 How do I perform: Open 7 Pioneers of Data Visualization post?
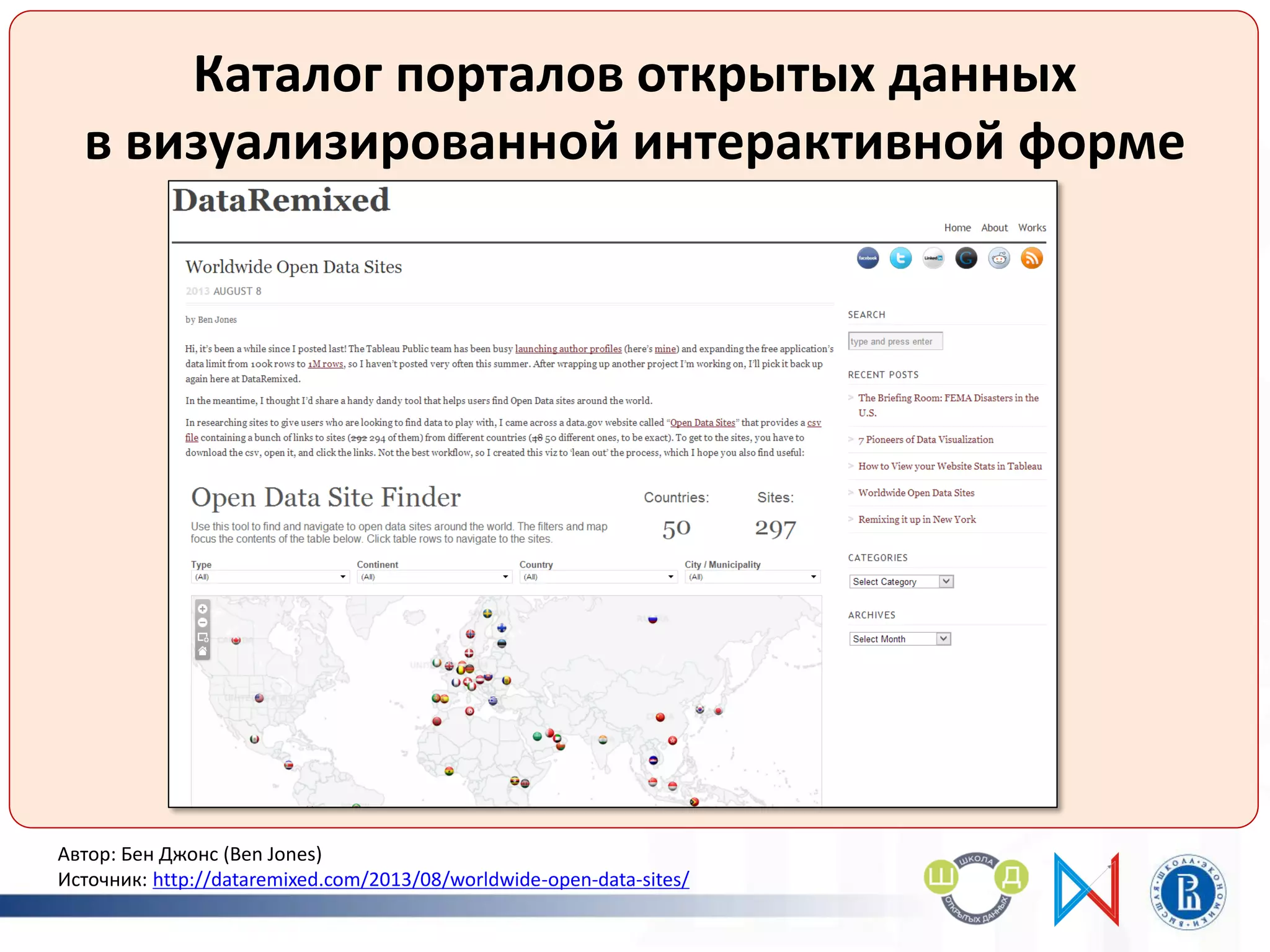tap(926, 439)
